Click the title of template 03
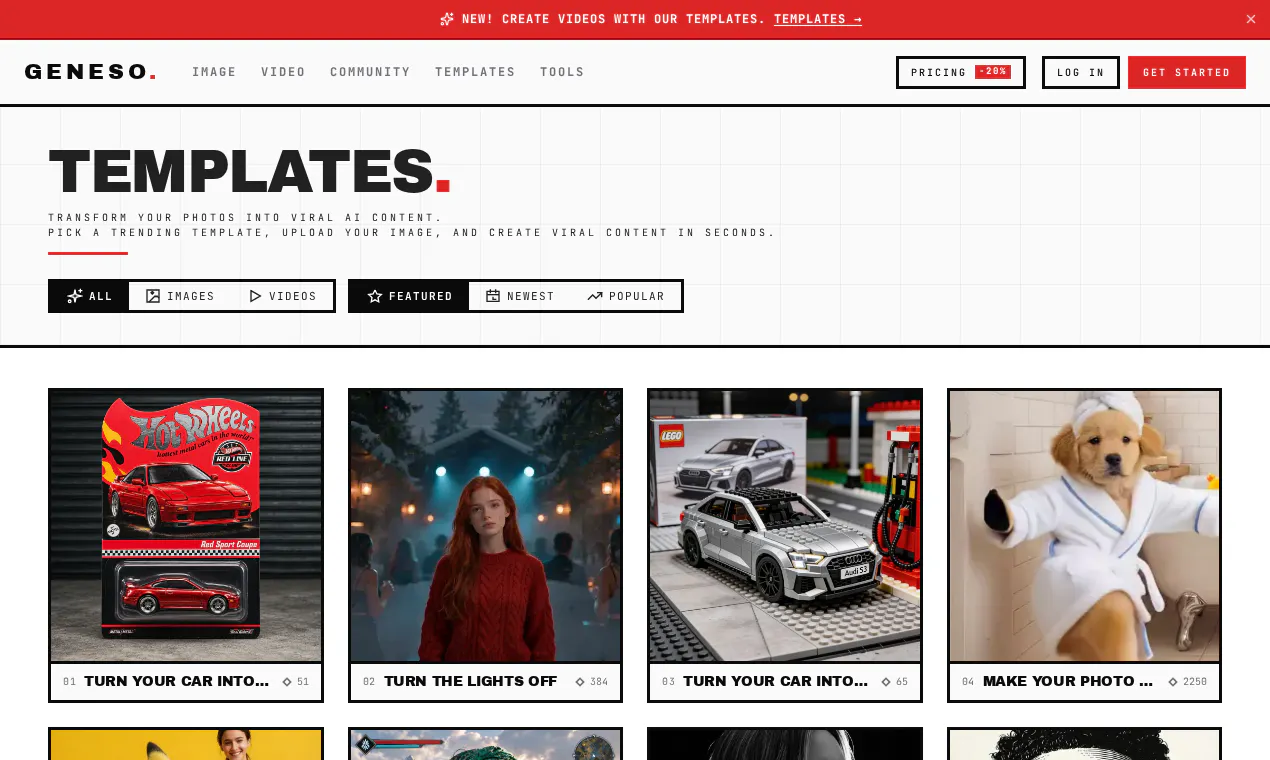1270x760 pixels. click(x=776, y=681)
